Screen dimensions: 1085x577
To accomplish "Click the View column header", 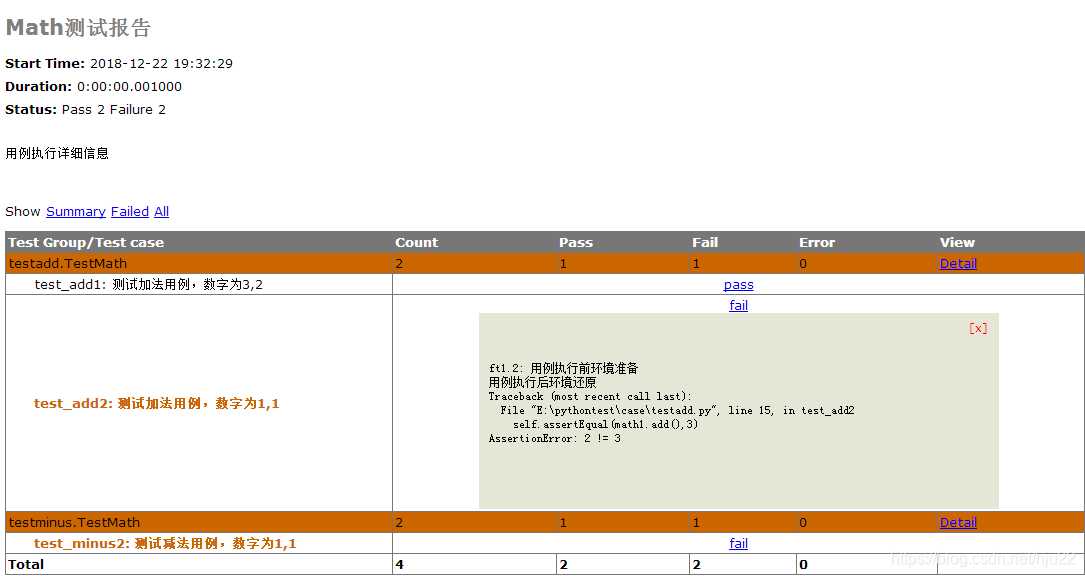I will [957, 243].
